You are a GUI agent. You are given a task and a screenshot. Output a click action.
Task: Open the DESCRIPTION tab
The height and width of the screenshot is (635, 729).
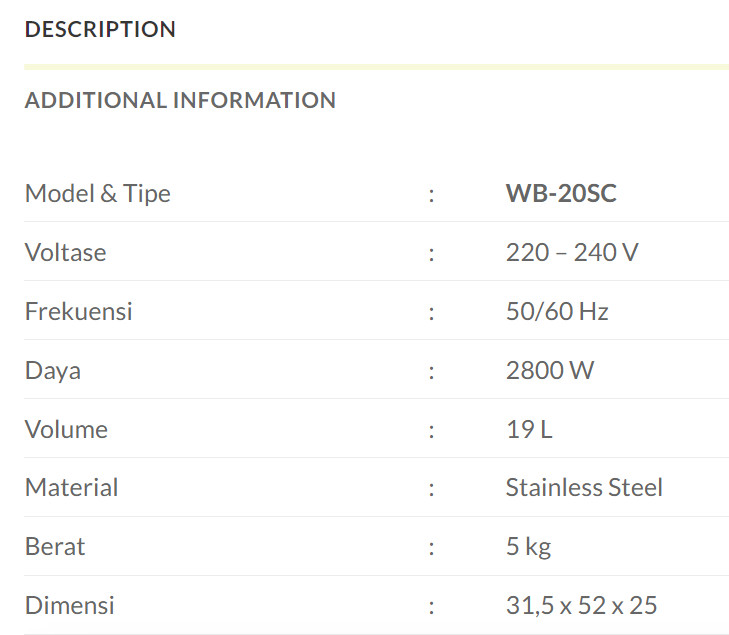click(x=100, y=29)
